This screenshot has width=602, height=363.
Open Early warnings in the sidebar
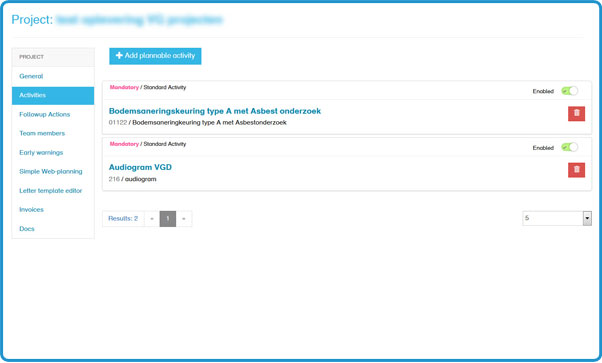[53, 152]
